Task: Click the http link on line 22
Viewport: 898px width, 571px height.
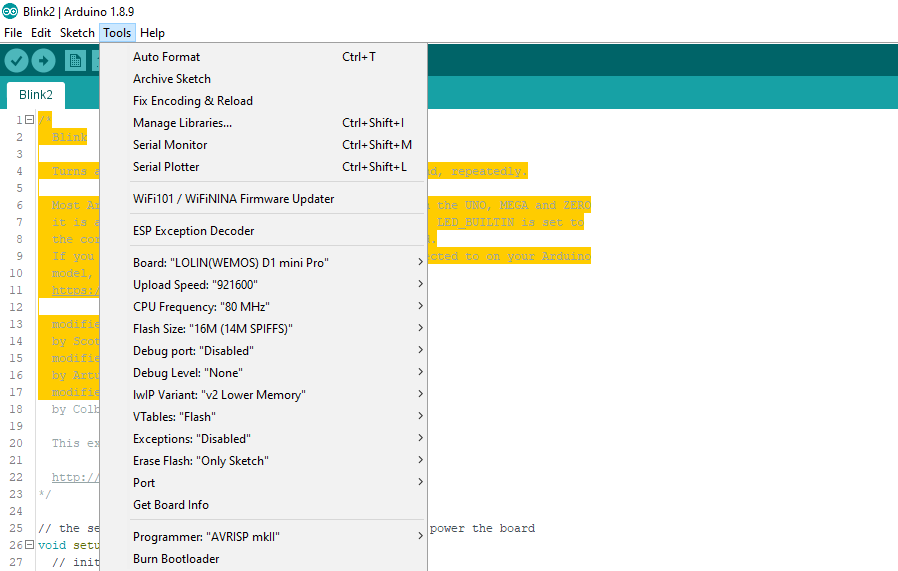Action: 76,477
